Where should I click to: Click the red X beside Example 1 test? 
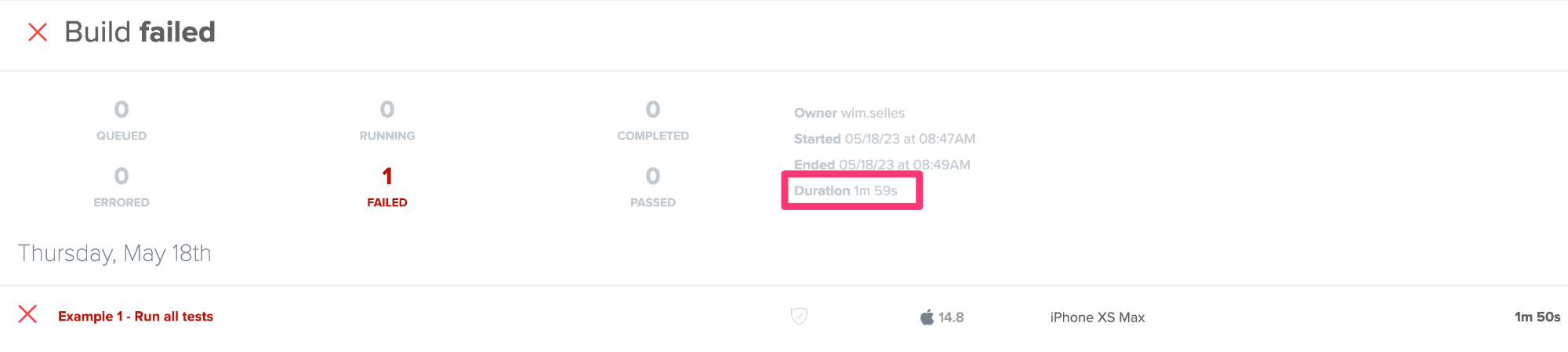tap(27, 314)
